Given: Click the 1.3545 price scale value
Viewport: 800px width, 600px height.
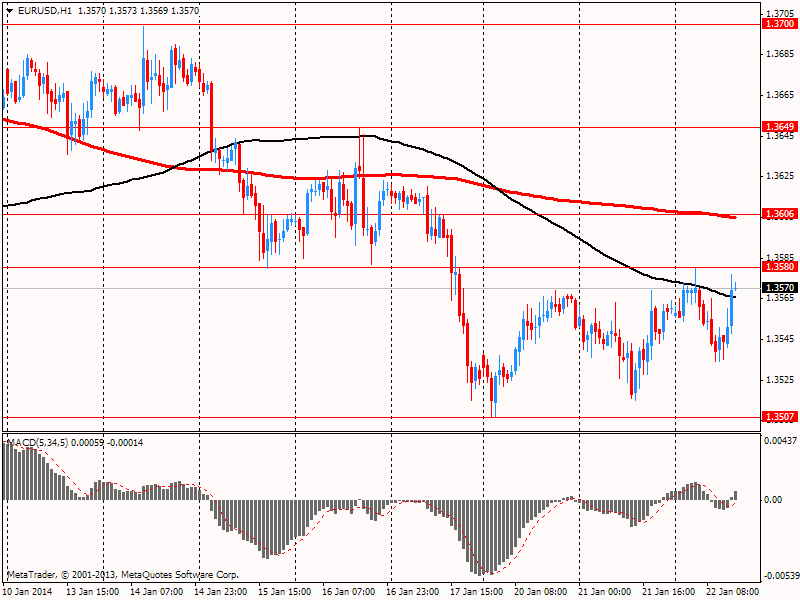Looking at the screenshot, I should (781, 339).
